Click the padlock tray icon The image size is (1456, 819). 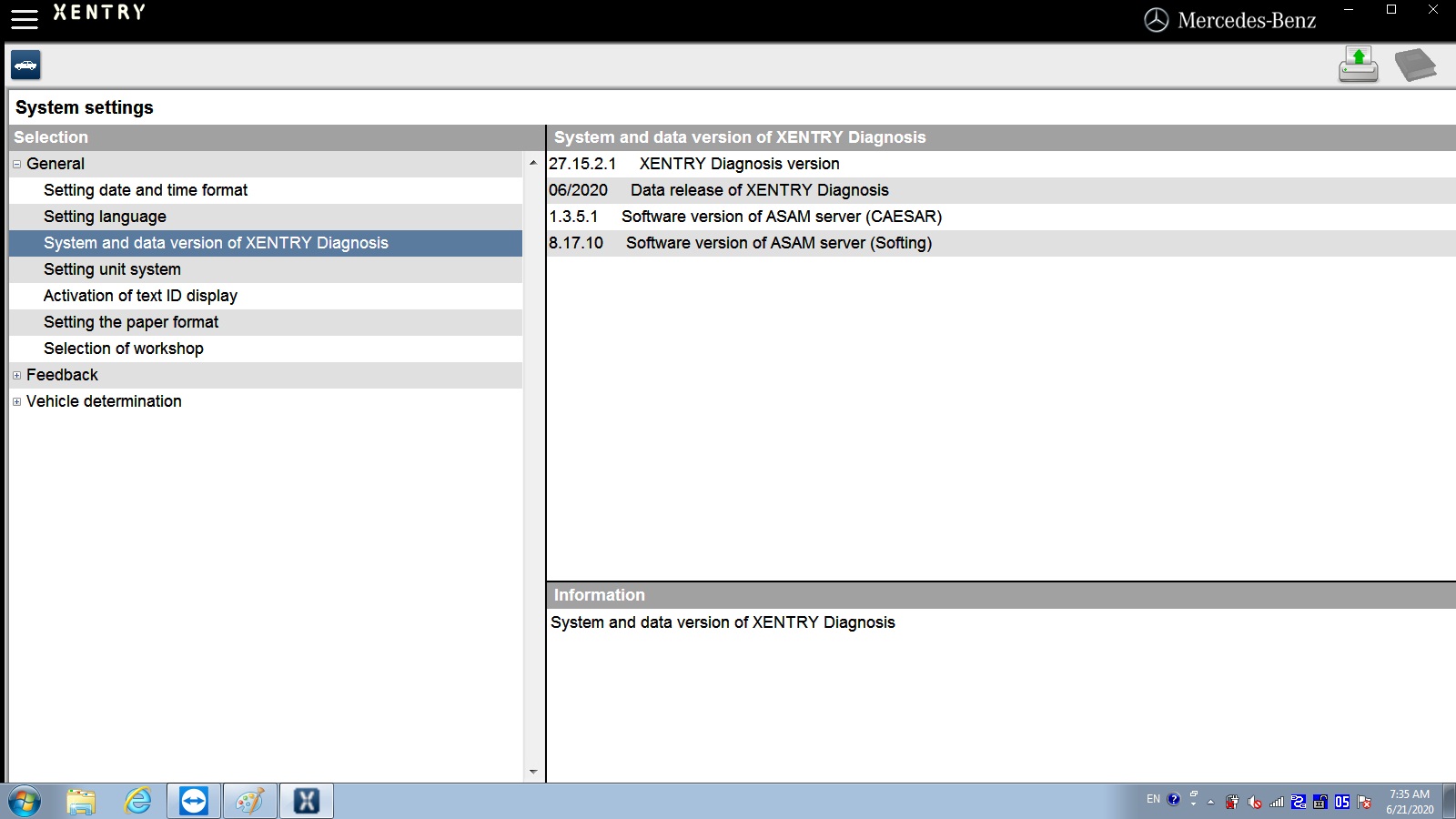[1320, 803]
